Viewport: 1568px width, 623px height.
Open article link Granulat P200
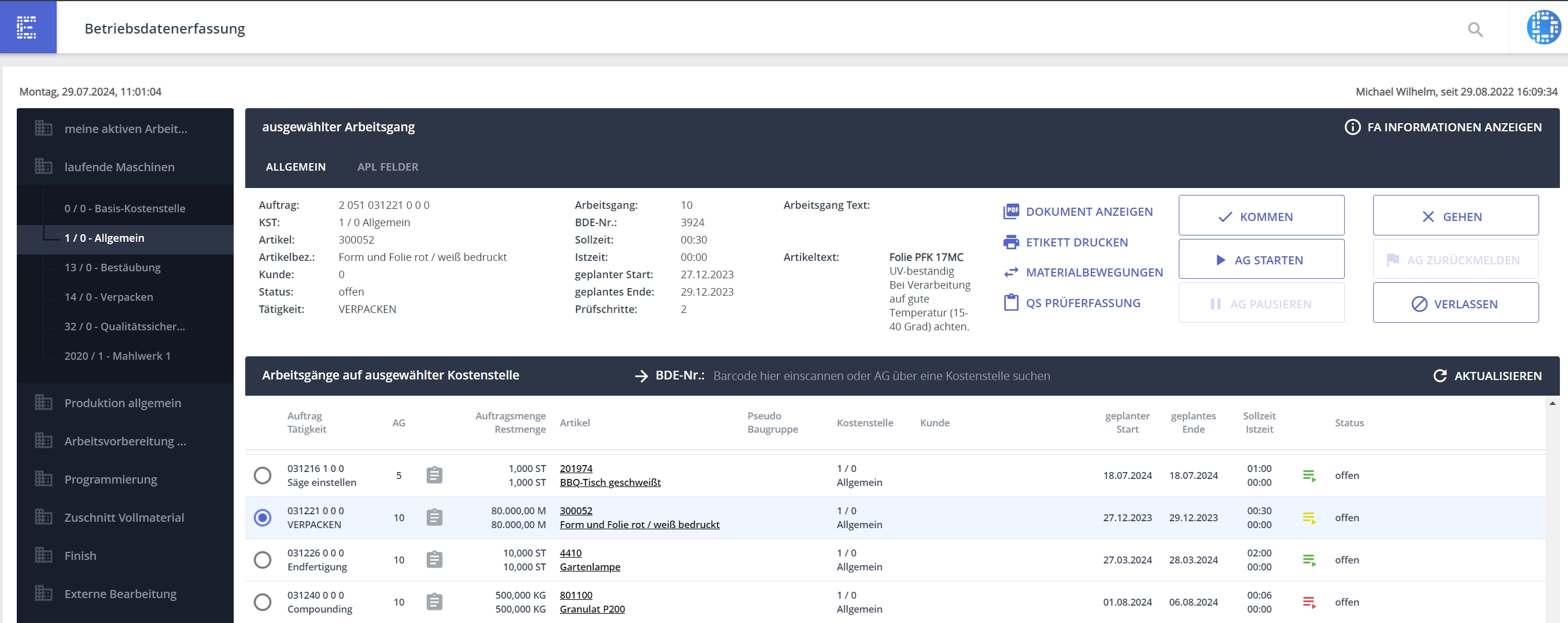click(592, 609)
